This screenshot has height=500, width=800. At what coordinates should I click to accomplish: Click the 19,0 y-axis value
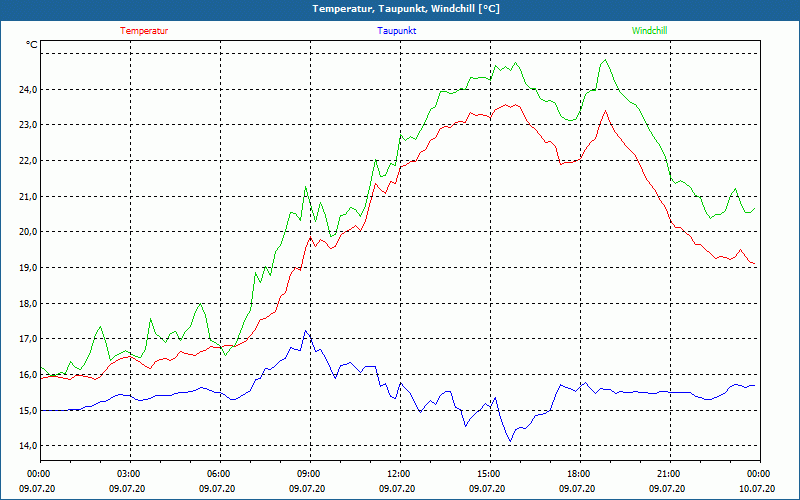click(x=29, y=267)
